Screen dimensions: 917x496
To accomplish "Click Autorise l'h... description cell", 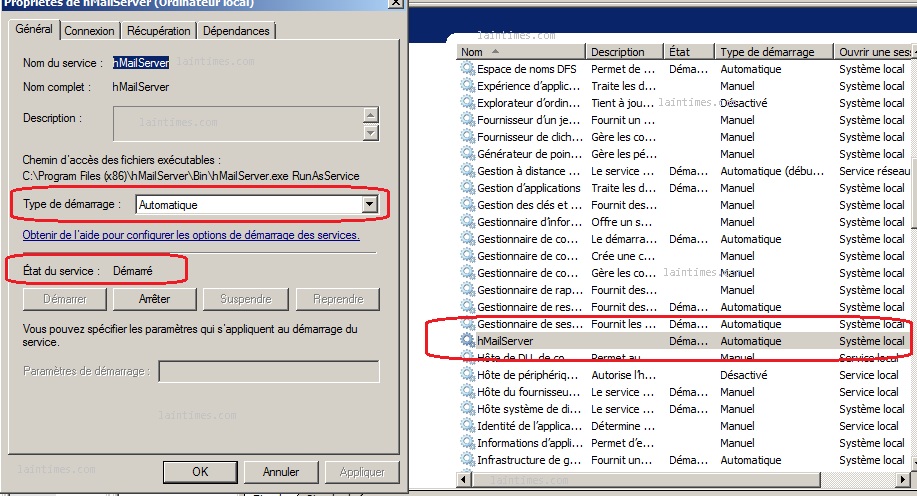I will tap(623, 375).
